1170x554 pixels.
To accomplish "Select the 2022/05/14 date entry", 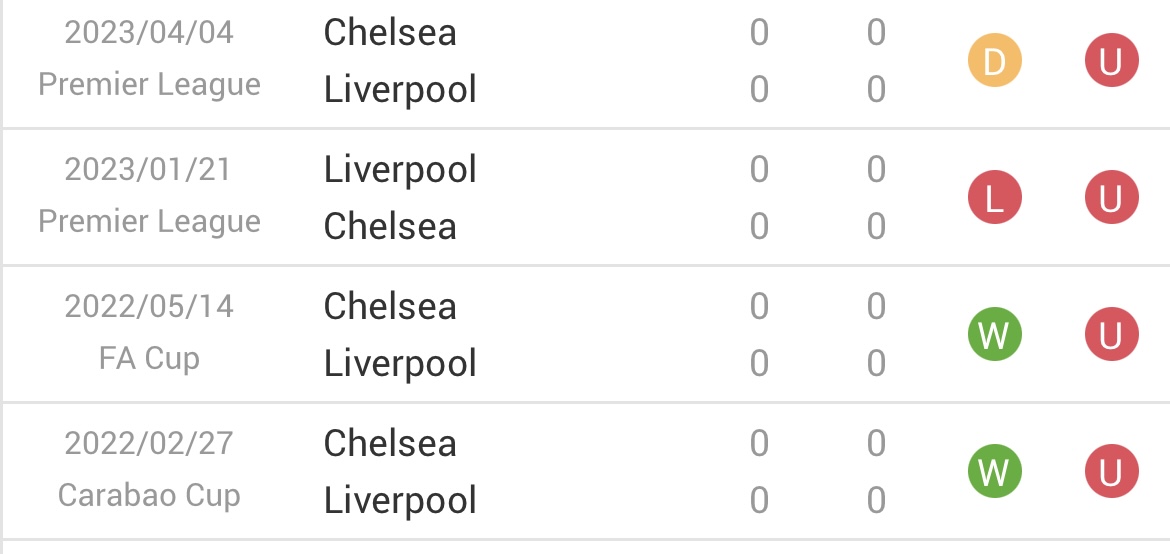I will click(149, 306).
